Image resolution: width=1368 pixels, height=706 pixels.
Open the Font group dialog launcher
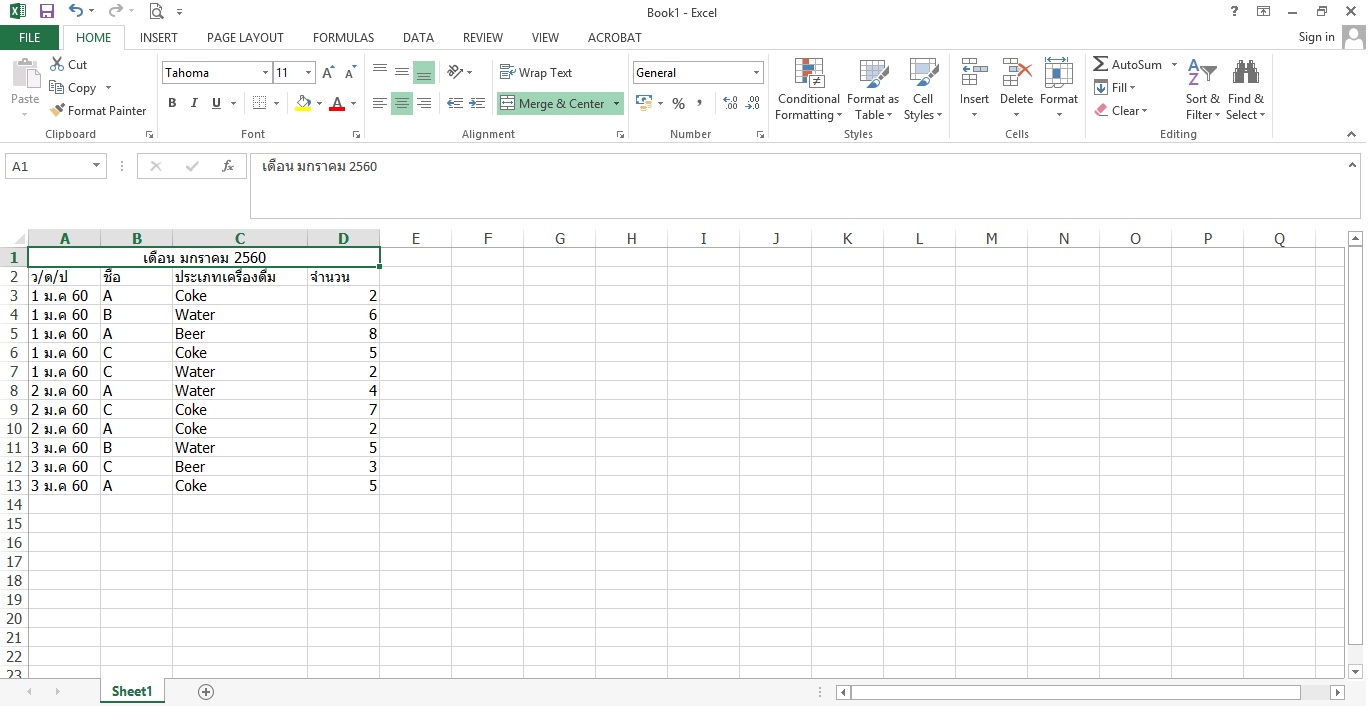tap(356, 134)
